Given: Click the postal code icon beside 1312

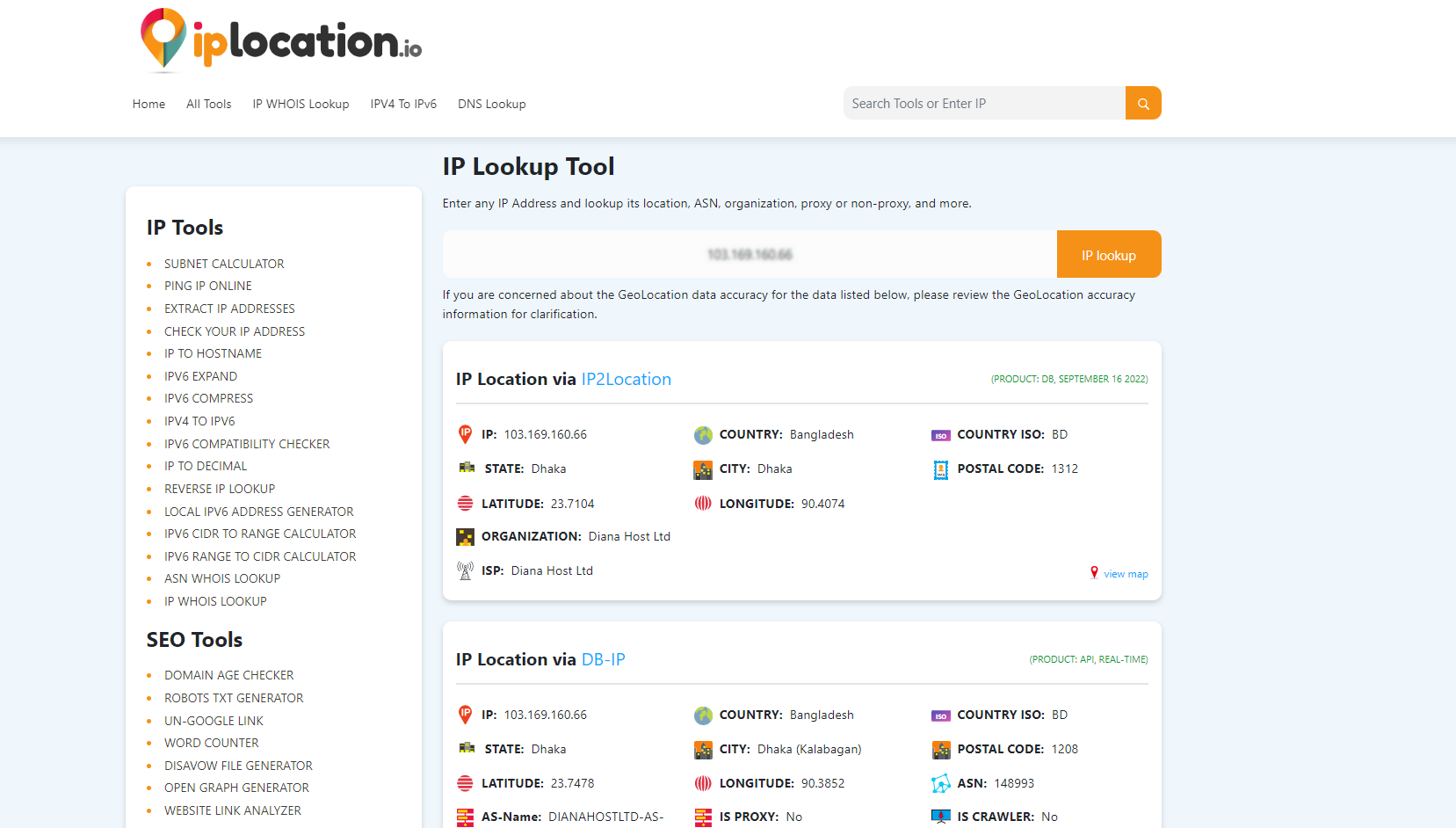Looking at the screenshot, I should tap(940, 468).
